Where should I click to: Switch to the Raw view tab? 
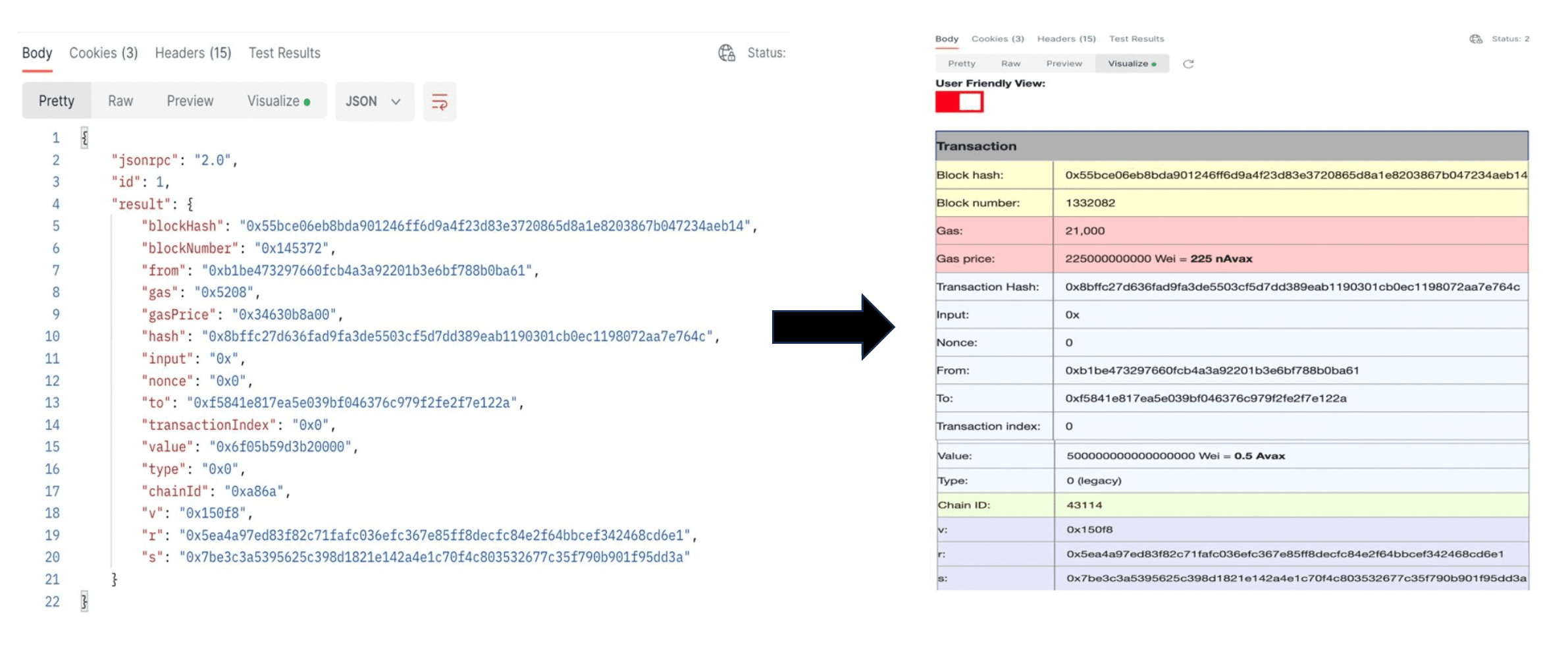point(120,101)
